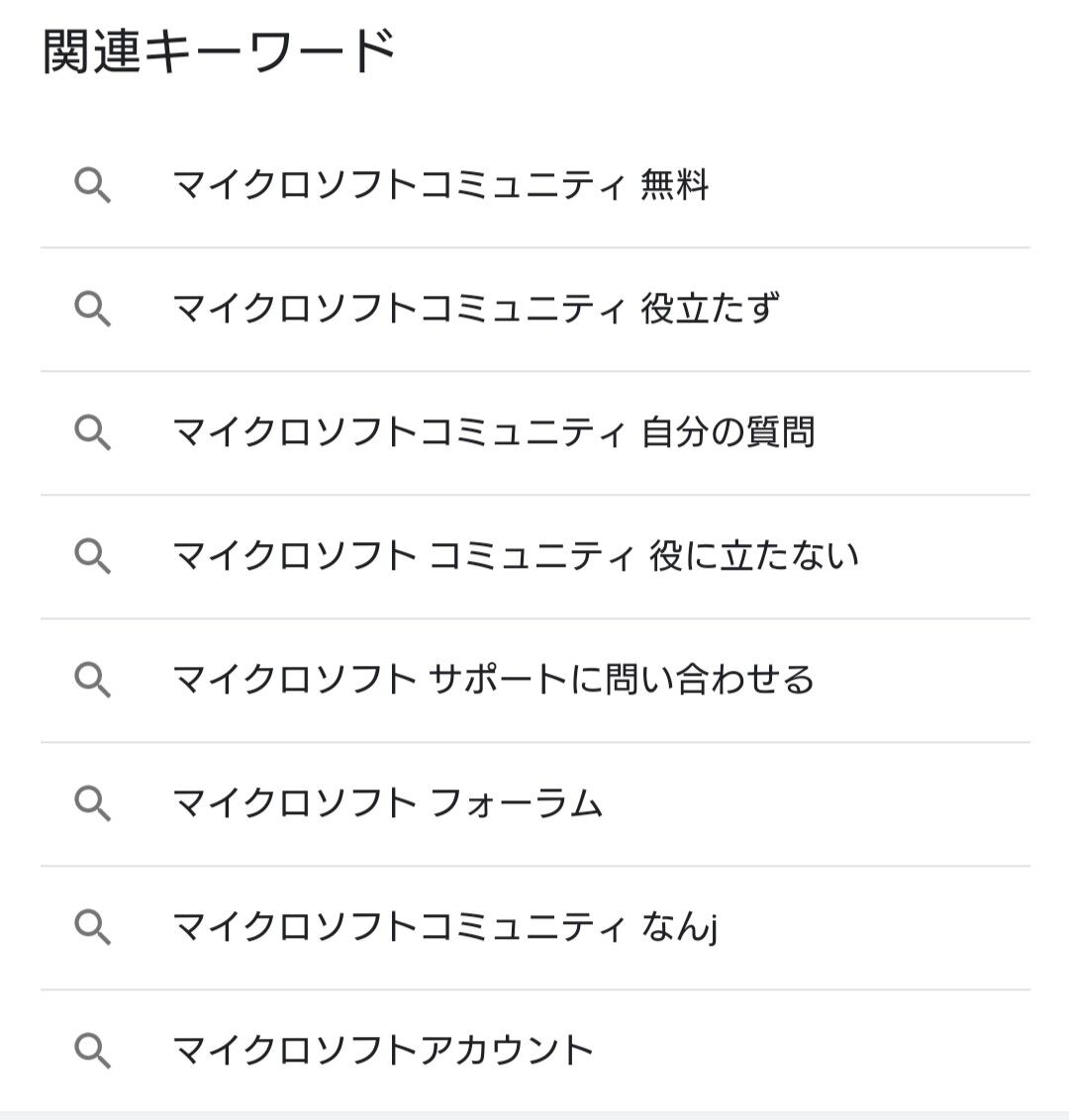This screenshot has height=1120, width=1069.
Task: Click search icon beside コミュニティ 役に立たない
Action: tap(92, 557)
